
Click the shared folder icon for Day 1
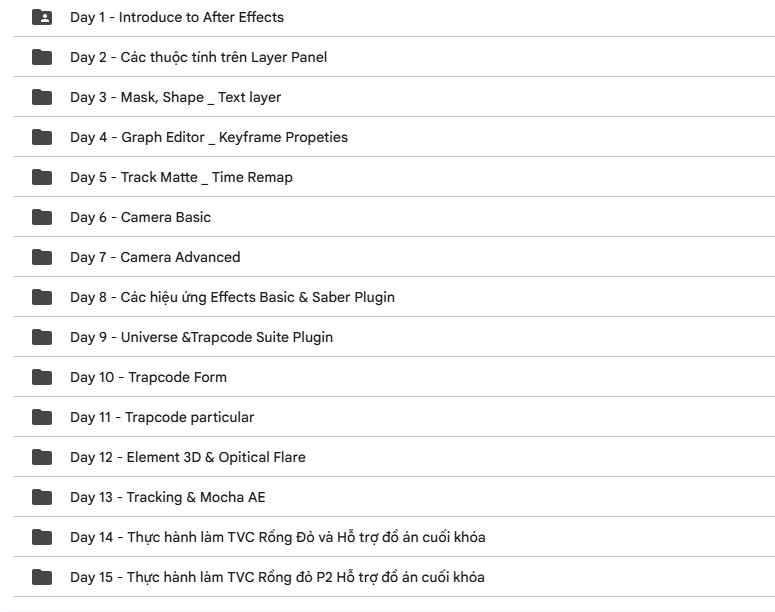pos(42,17)
